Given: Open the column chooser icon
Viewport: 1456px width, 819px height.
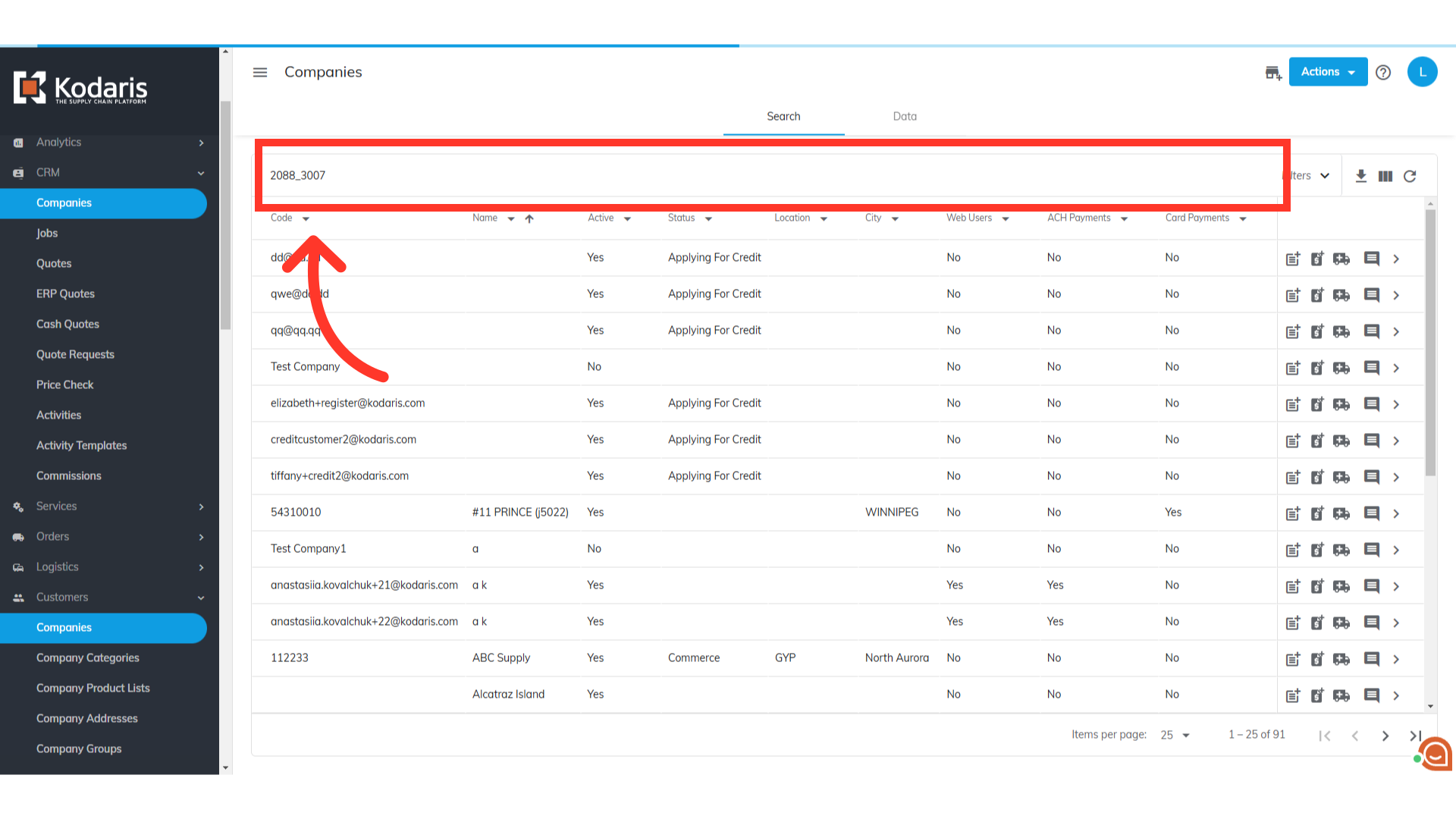Looking at the screenshot, I should pyautogui.click(x=1385, y=176).
